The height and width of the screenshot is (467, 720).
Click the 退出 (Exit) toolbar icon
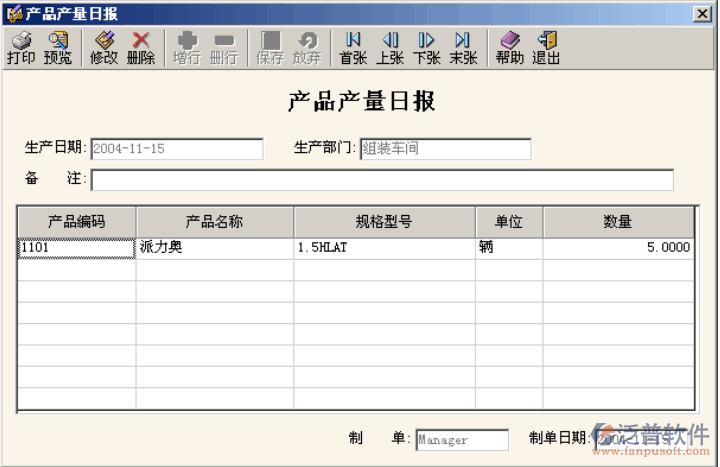coord(546,47)
